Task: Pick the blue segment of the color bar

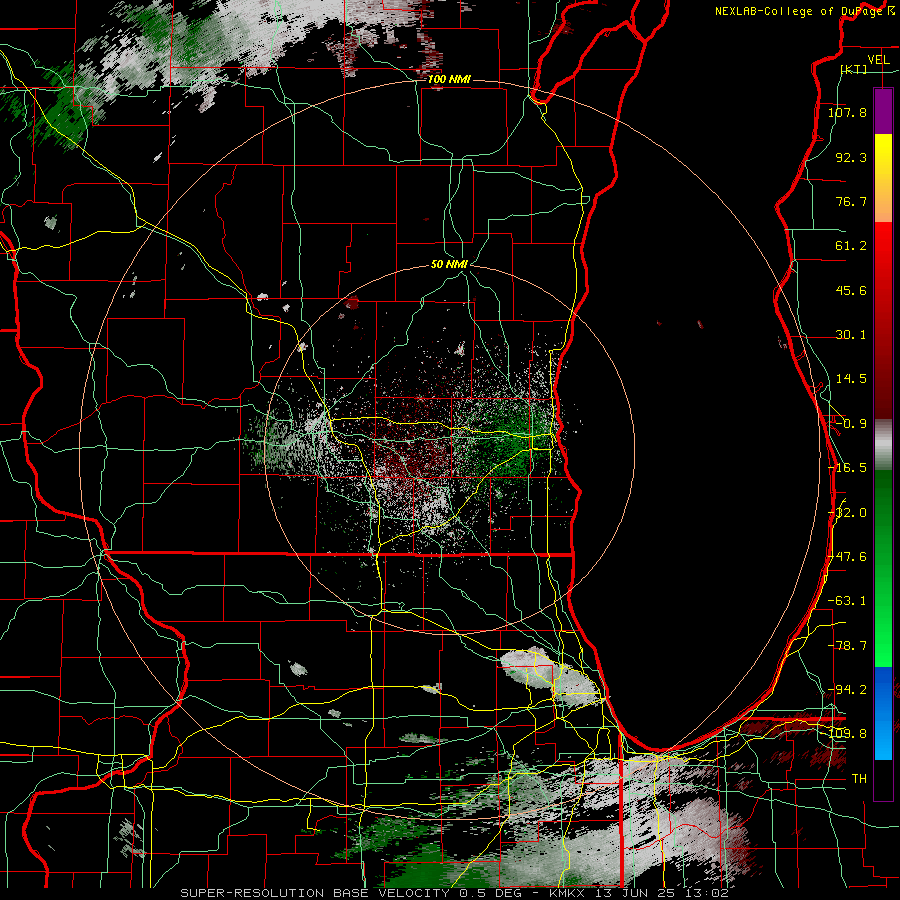Action: (x=883, y=713)
